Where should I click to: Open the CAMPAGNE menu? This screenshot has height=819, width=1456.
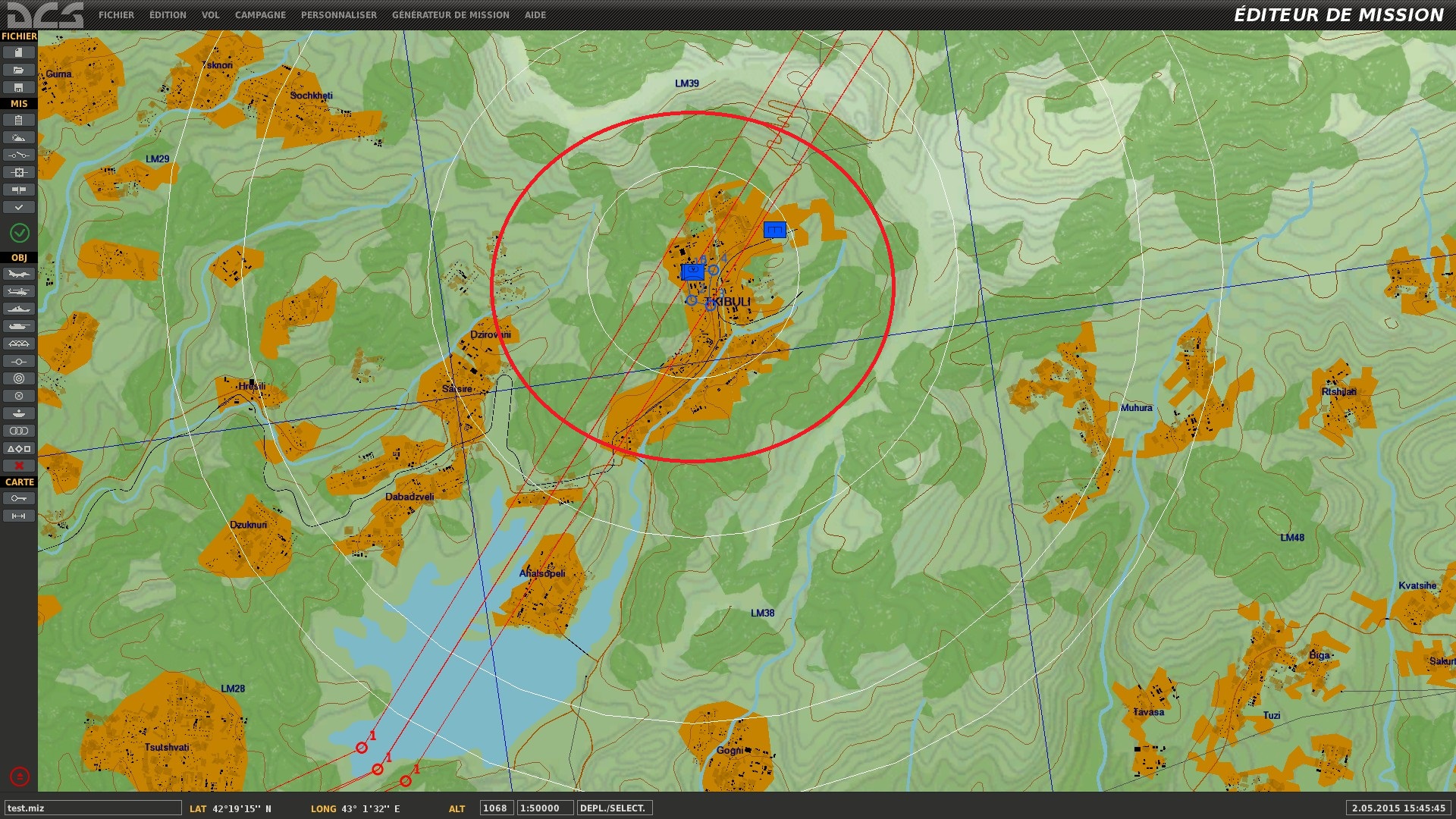point(260,15)
